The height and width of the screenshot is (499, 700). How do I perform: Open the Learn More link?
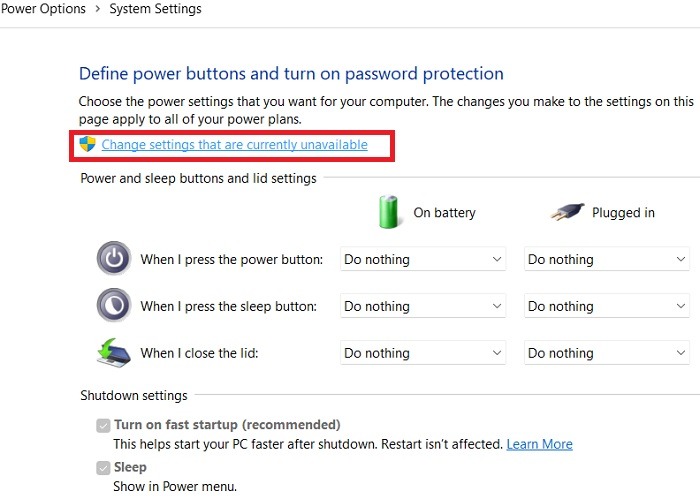point(539,444)
